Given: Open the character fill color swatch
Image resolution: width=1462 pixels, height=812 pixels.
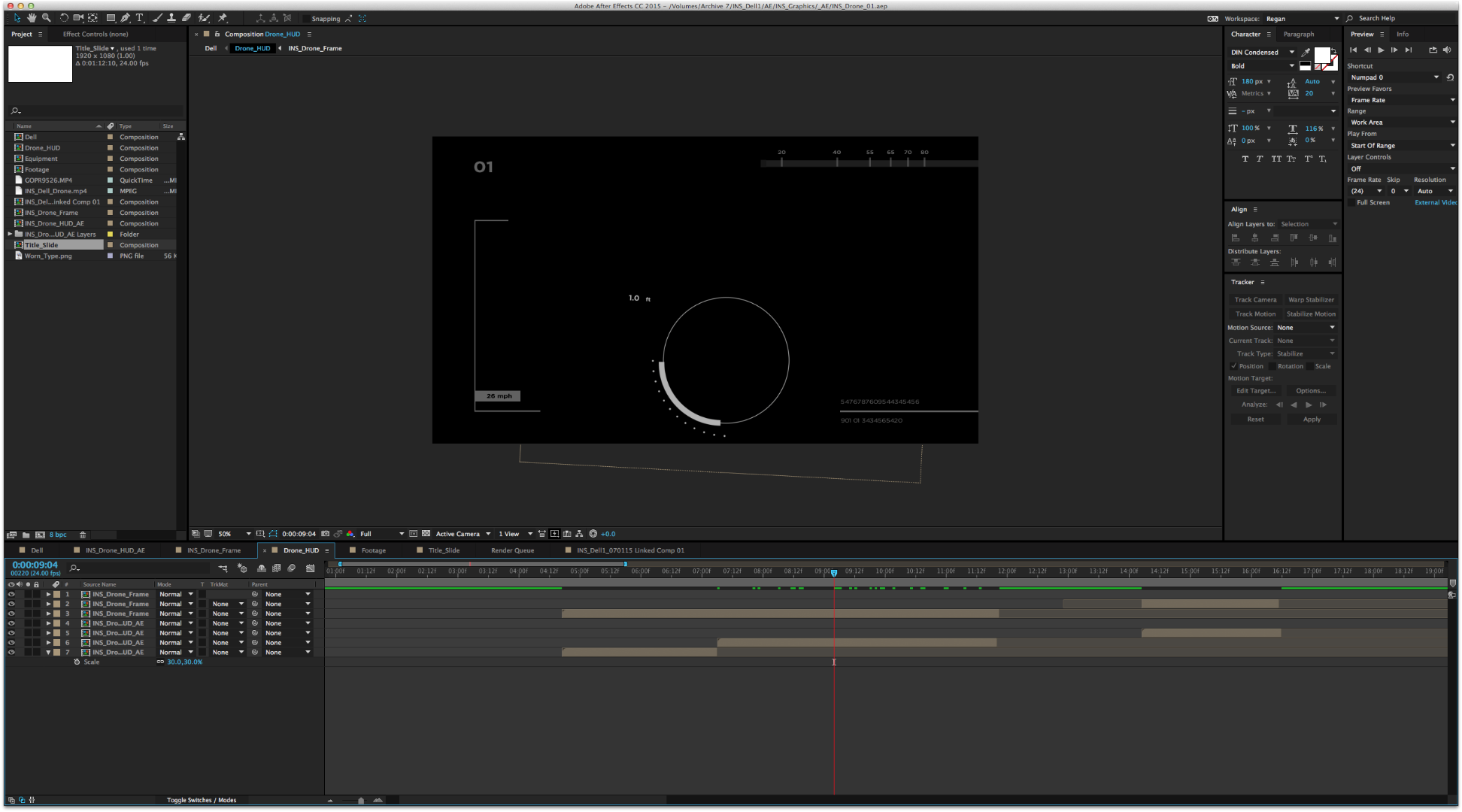Looking at the screenshot, I should click(1321, 56).
